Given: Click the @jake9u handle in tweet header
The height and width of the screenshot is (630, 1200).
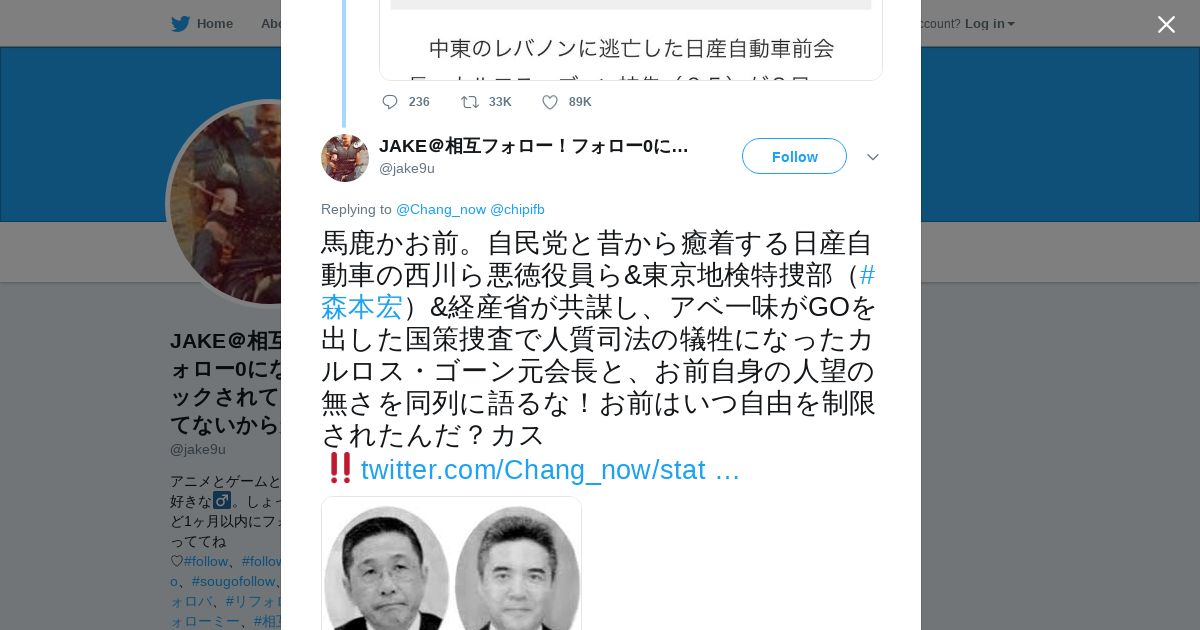Looking at the screenshot, I should 407,168.
